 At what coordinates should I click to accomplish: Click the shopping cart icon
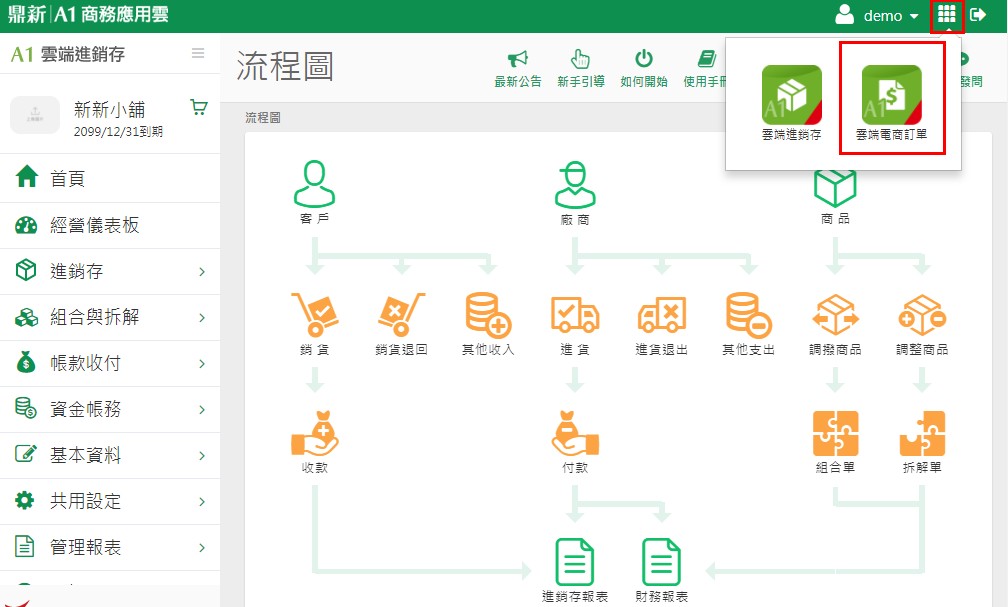(199, 107)
